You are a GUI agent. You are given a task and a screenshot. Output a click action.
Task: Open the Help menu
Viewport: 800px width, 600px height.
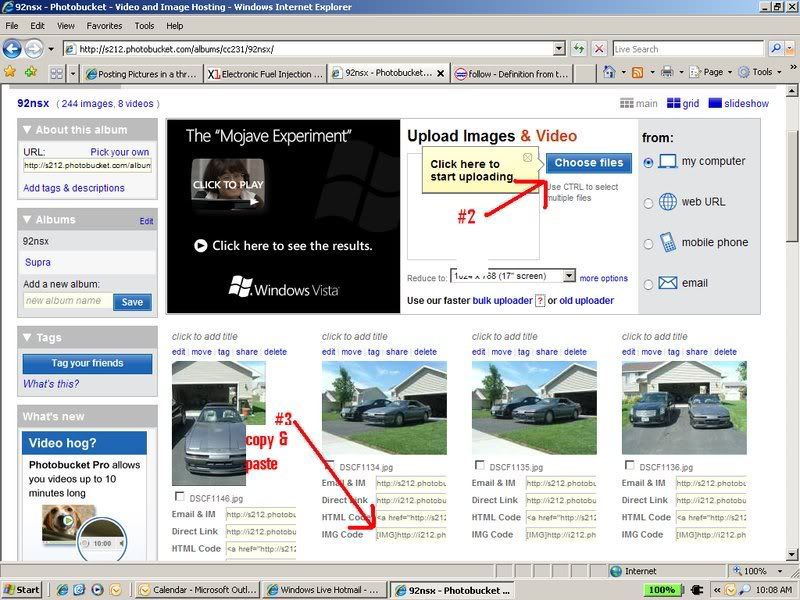click(174, 26)
